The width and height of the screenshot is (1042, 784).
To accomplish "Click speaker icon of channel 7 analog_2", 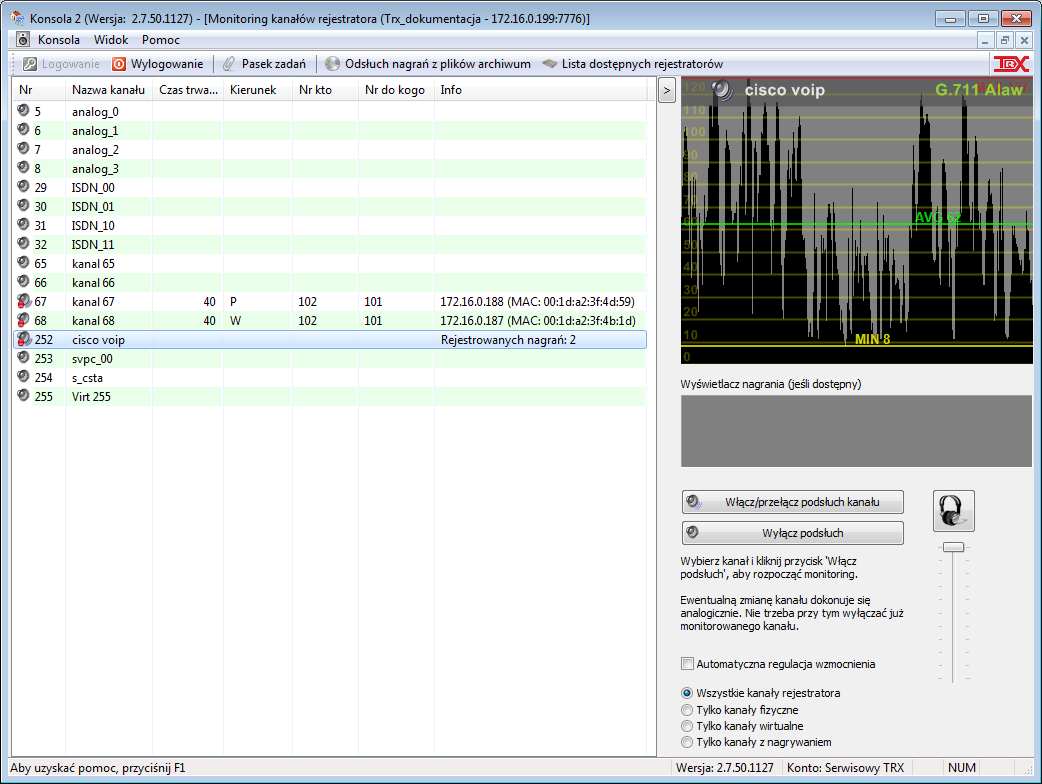I will 23,148.
